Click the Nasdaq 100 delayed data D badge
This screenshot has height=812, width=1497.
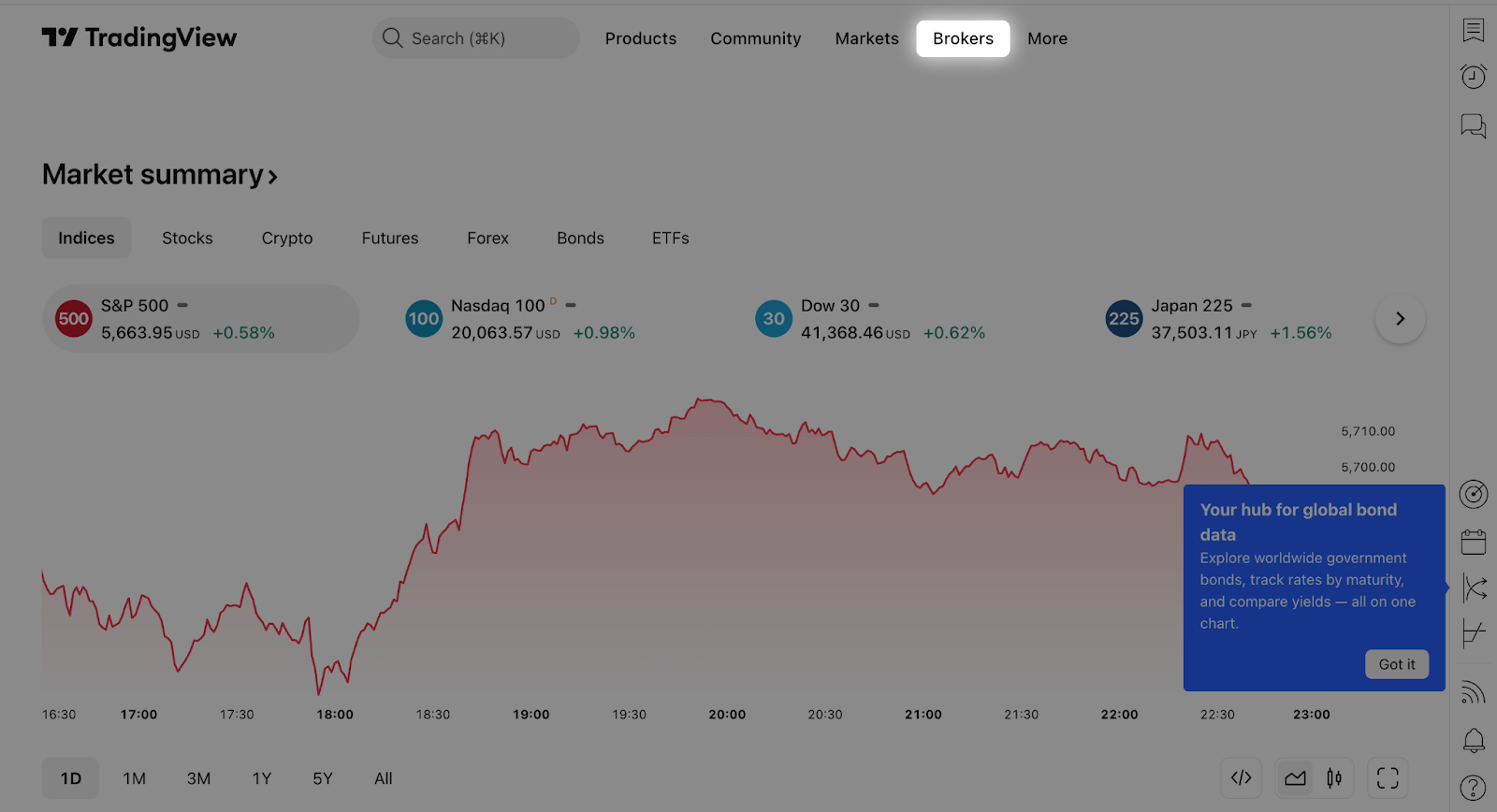click(553, 300)
